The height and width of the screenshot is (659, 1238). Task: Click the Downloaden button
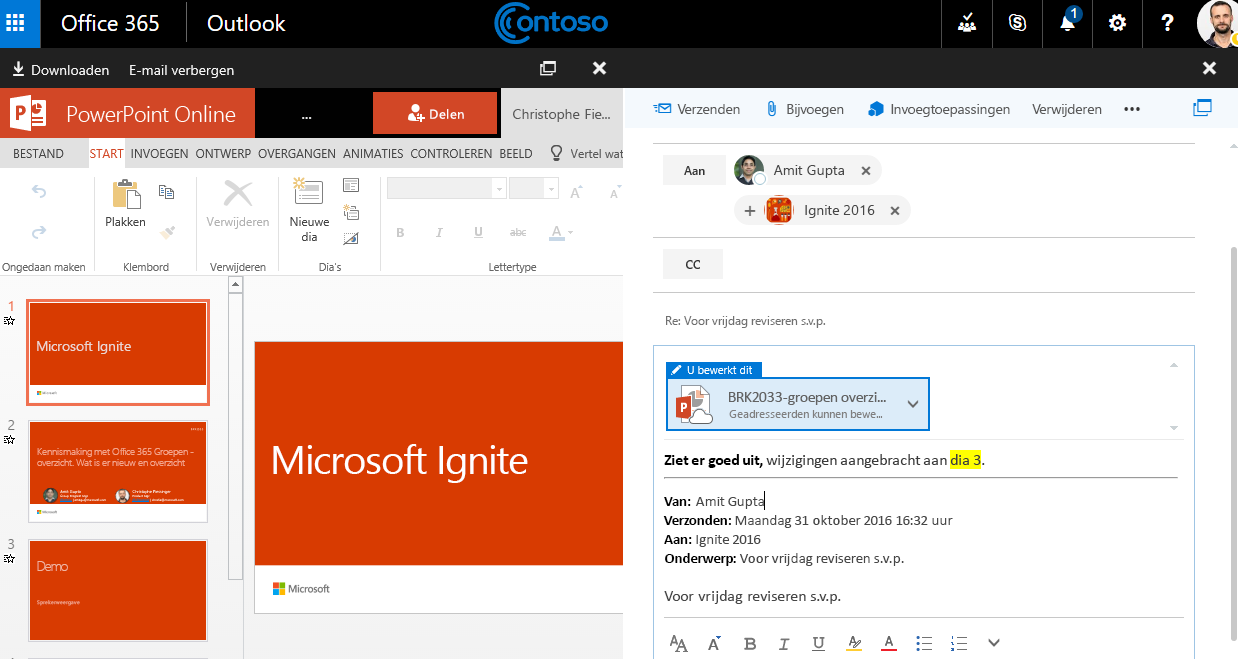coord(61,70)
